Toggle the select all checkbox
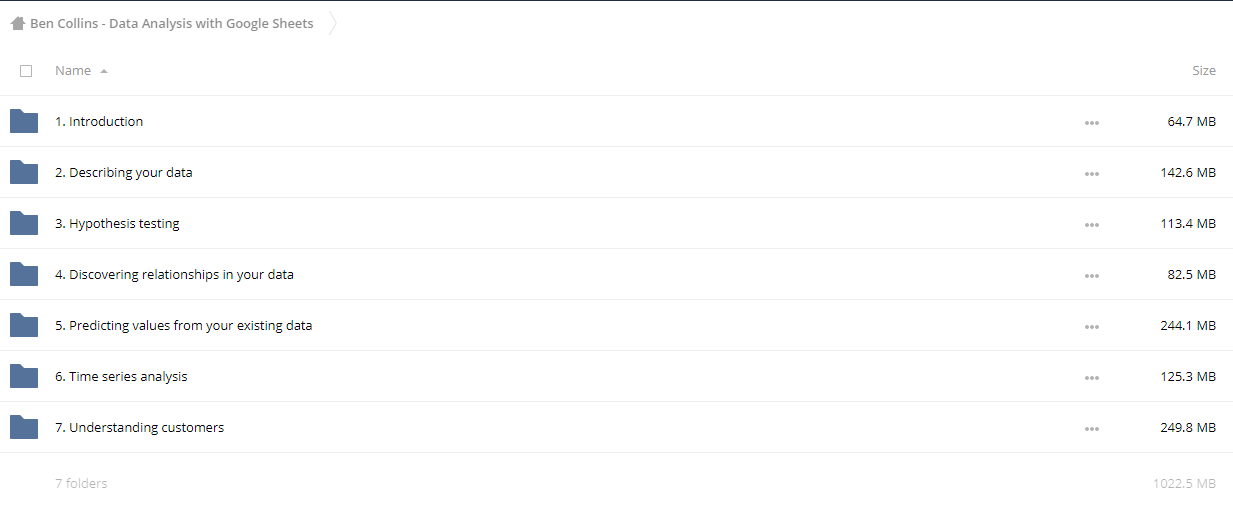Image resolution: width=1233 pixels, height=522 pixels. 26,71
